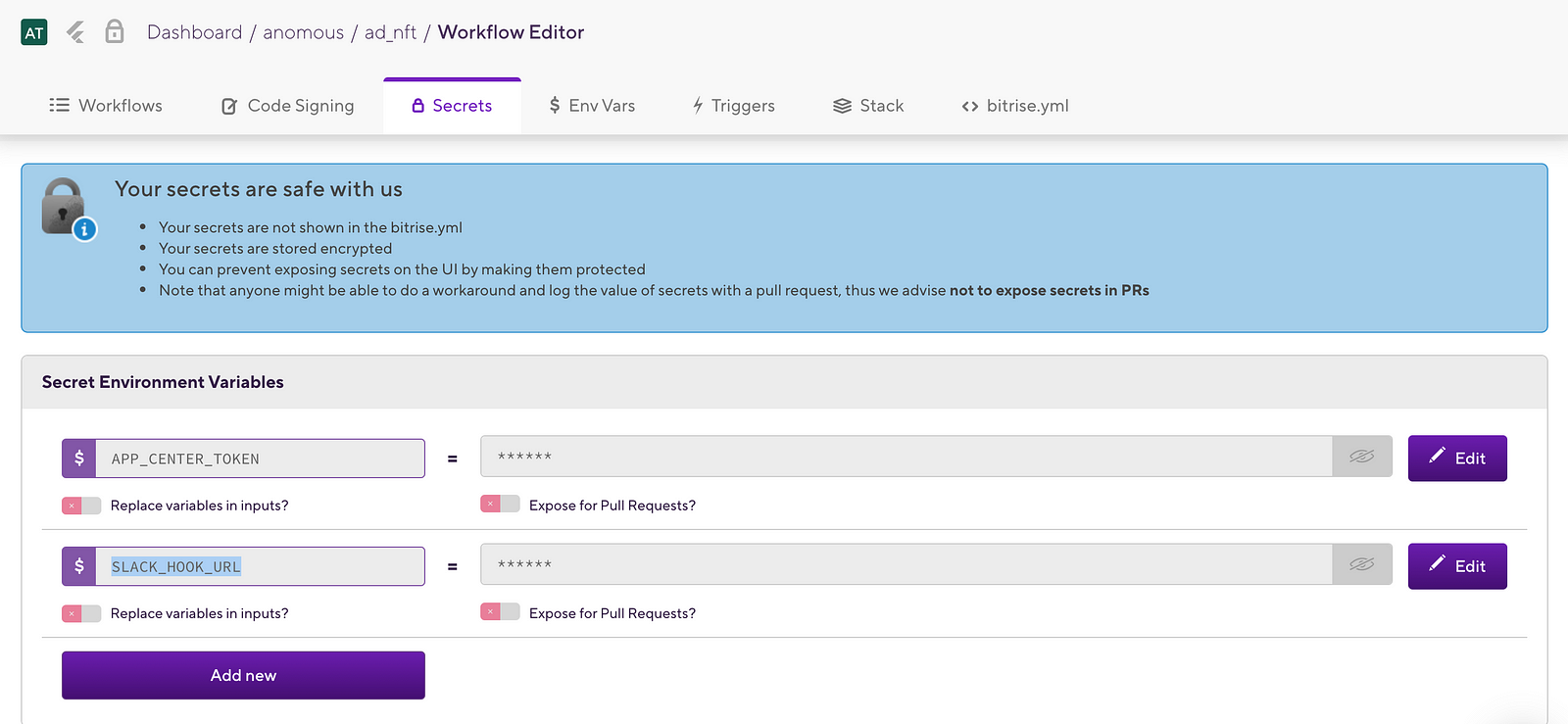1568x724 pixels.
Task: Click the APP_CENTER_TOKEN masked value field
Action: tap(906, 457)
